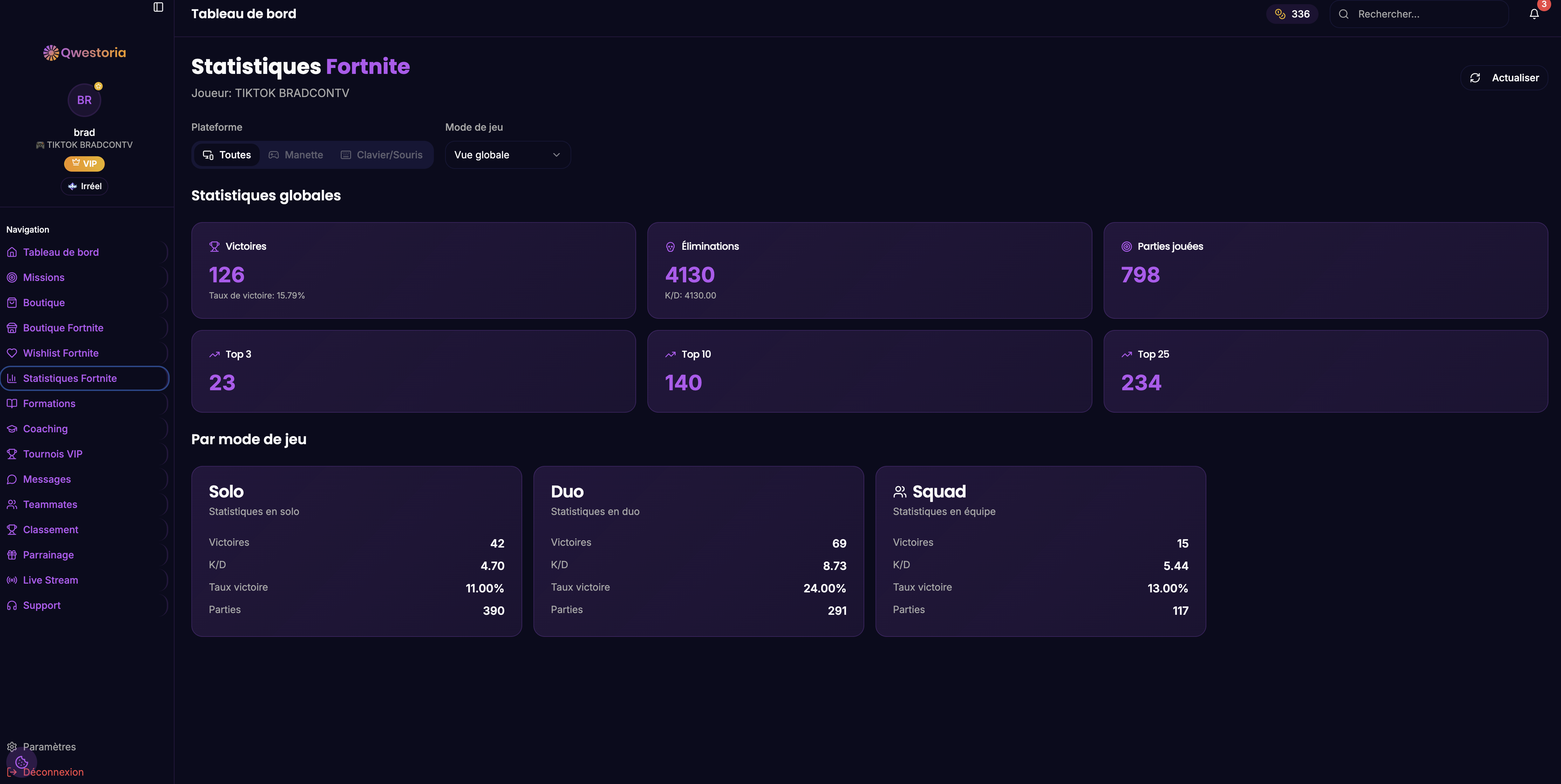Open Messages in the sidebar
1561x784 pixels.
[84, 479]
